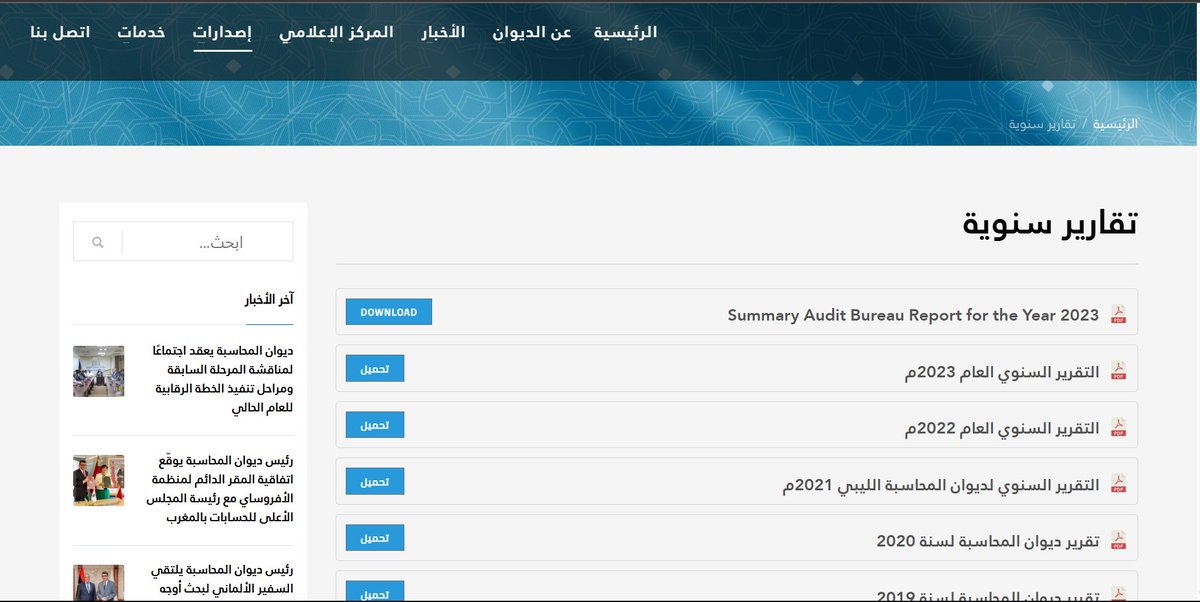Click PDF icon beside تقرير لسنة 2020
1200x602 pixels.
1118,541
